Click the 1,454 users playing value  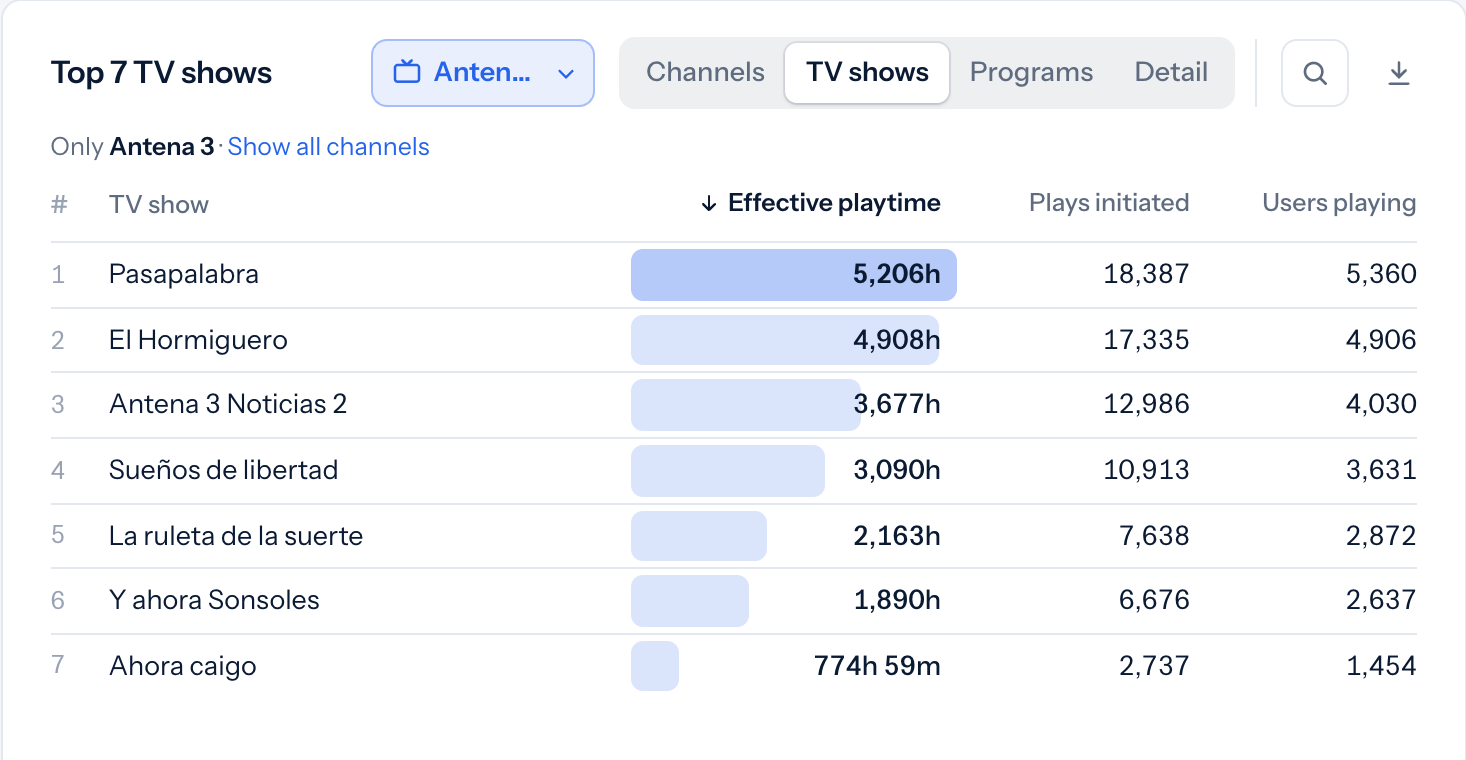pos(1381,666)
